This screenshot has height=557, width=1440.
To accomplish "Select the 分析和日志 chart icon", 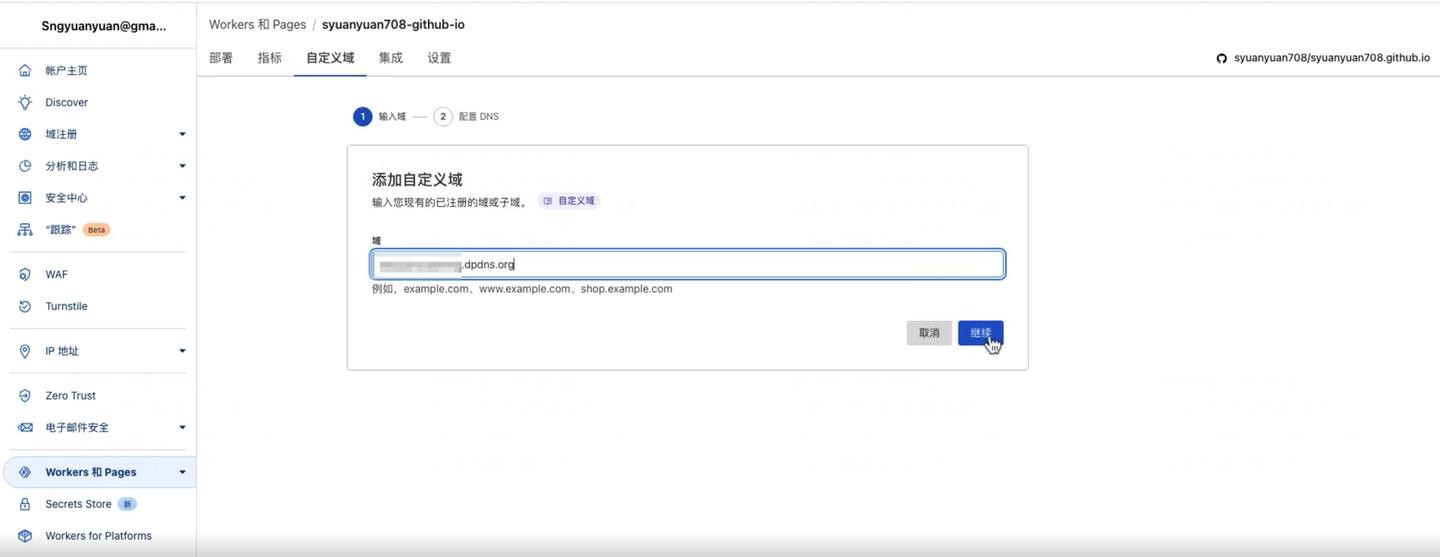I will pyautogui.click(x=25, y=166).
